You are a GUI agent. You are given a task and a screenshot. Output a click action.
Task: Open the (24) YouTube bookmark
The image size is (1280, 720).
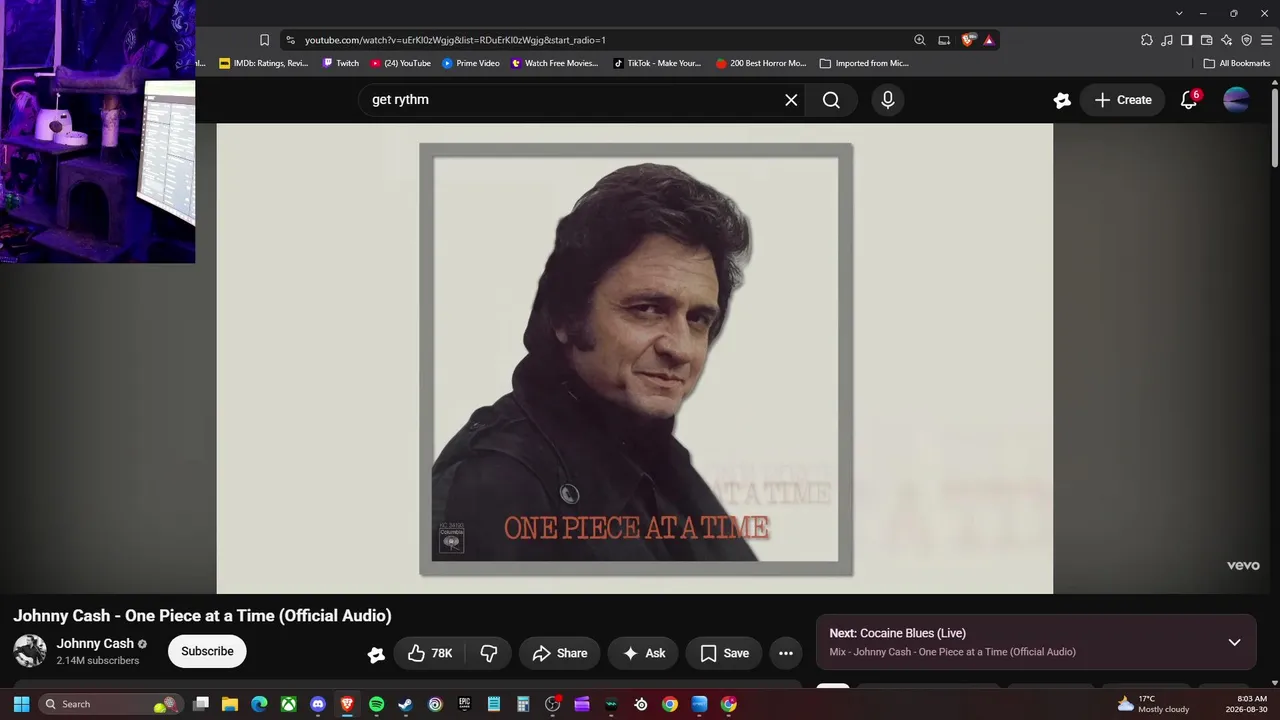coord(401,63)
